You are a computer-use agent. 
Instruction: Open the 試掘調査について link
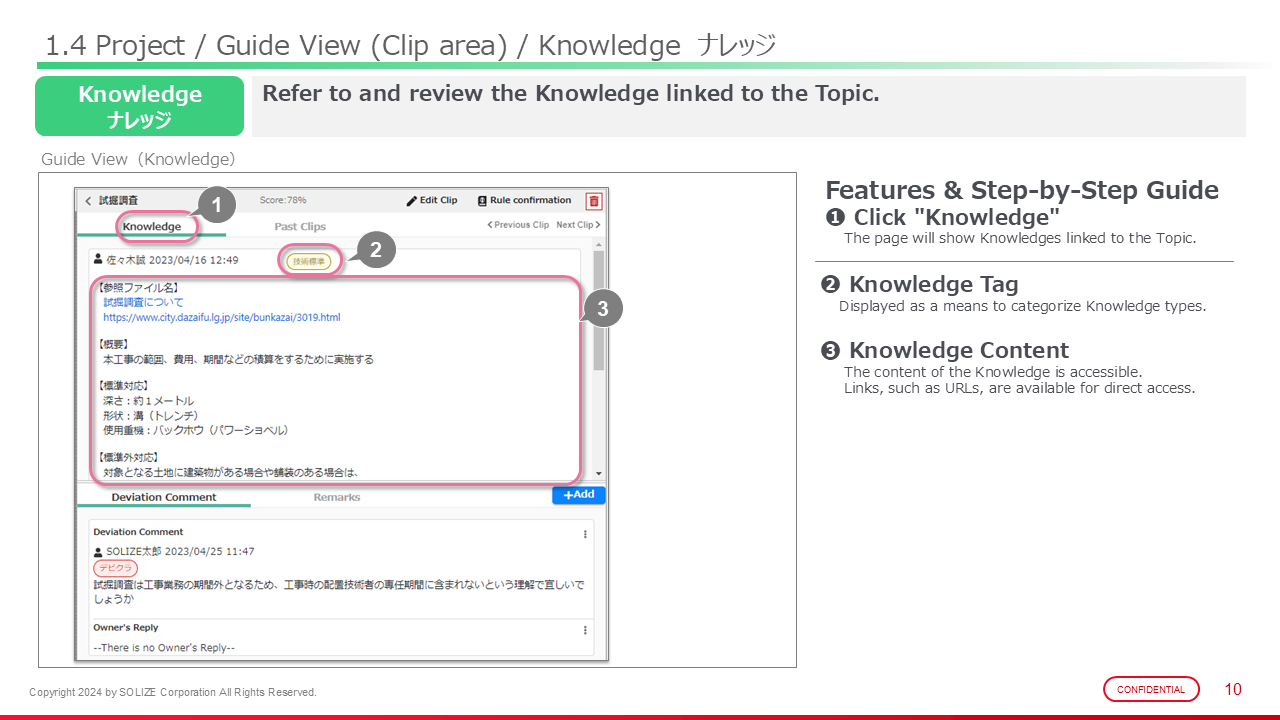pos(143,302)
